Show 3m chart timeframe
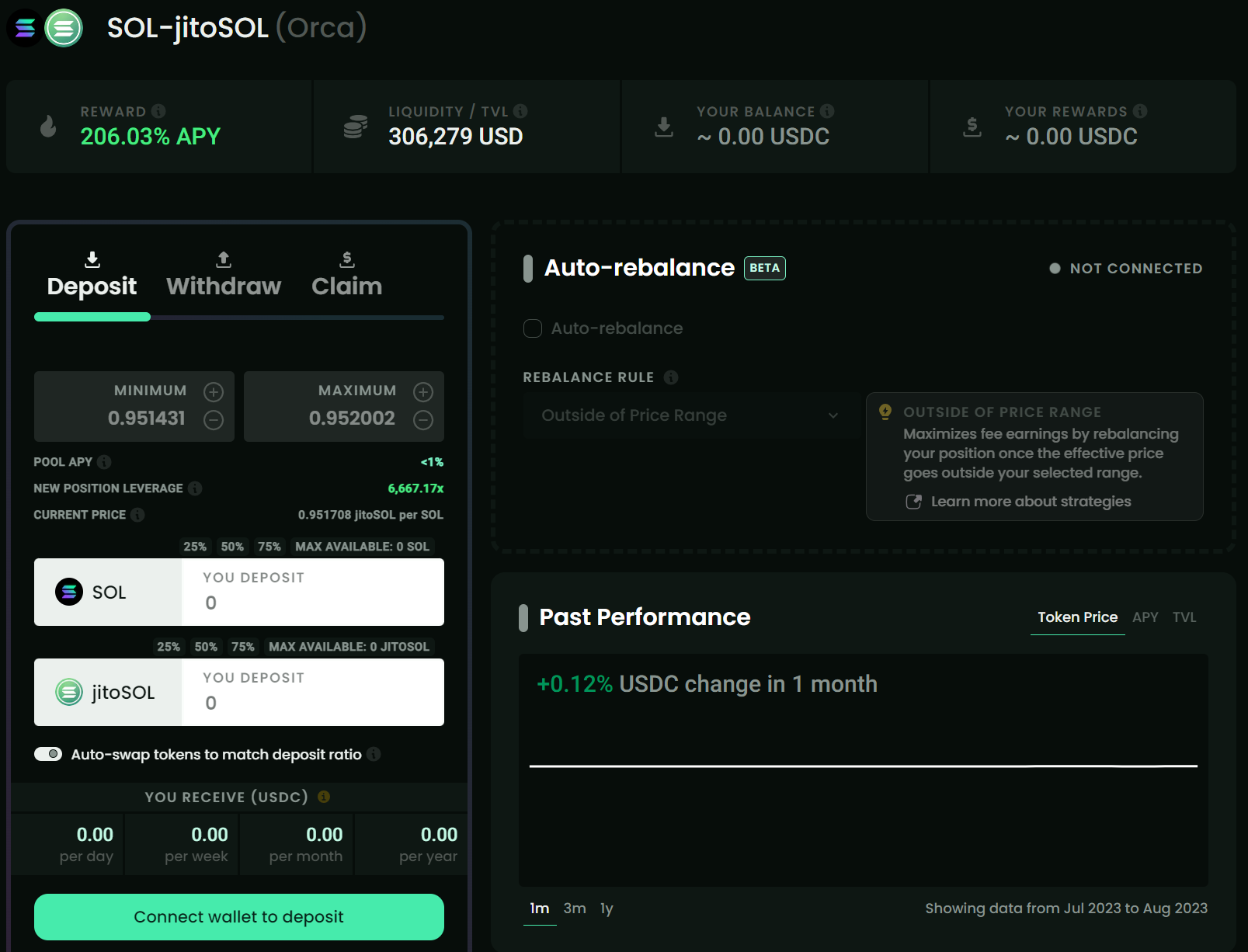 (575, 909)
